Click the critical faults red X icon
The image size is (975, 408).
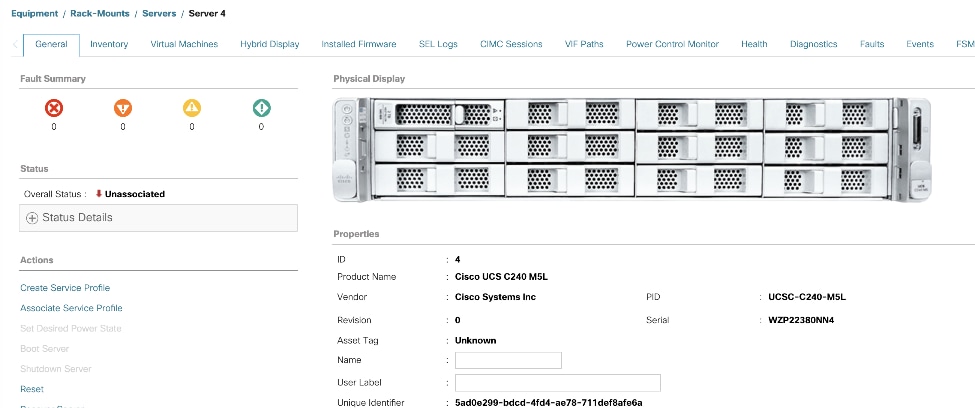(x=54, y=108)
